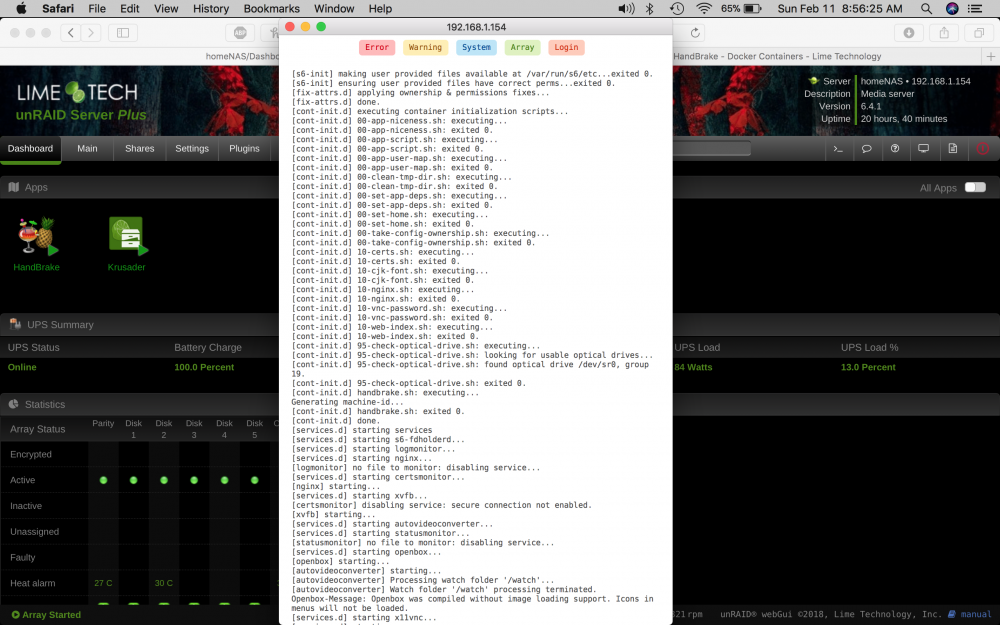Reload the page in Safari
Viewport: 1000px width, 625px height.
[695, 33]
